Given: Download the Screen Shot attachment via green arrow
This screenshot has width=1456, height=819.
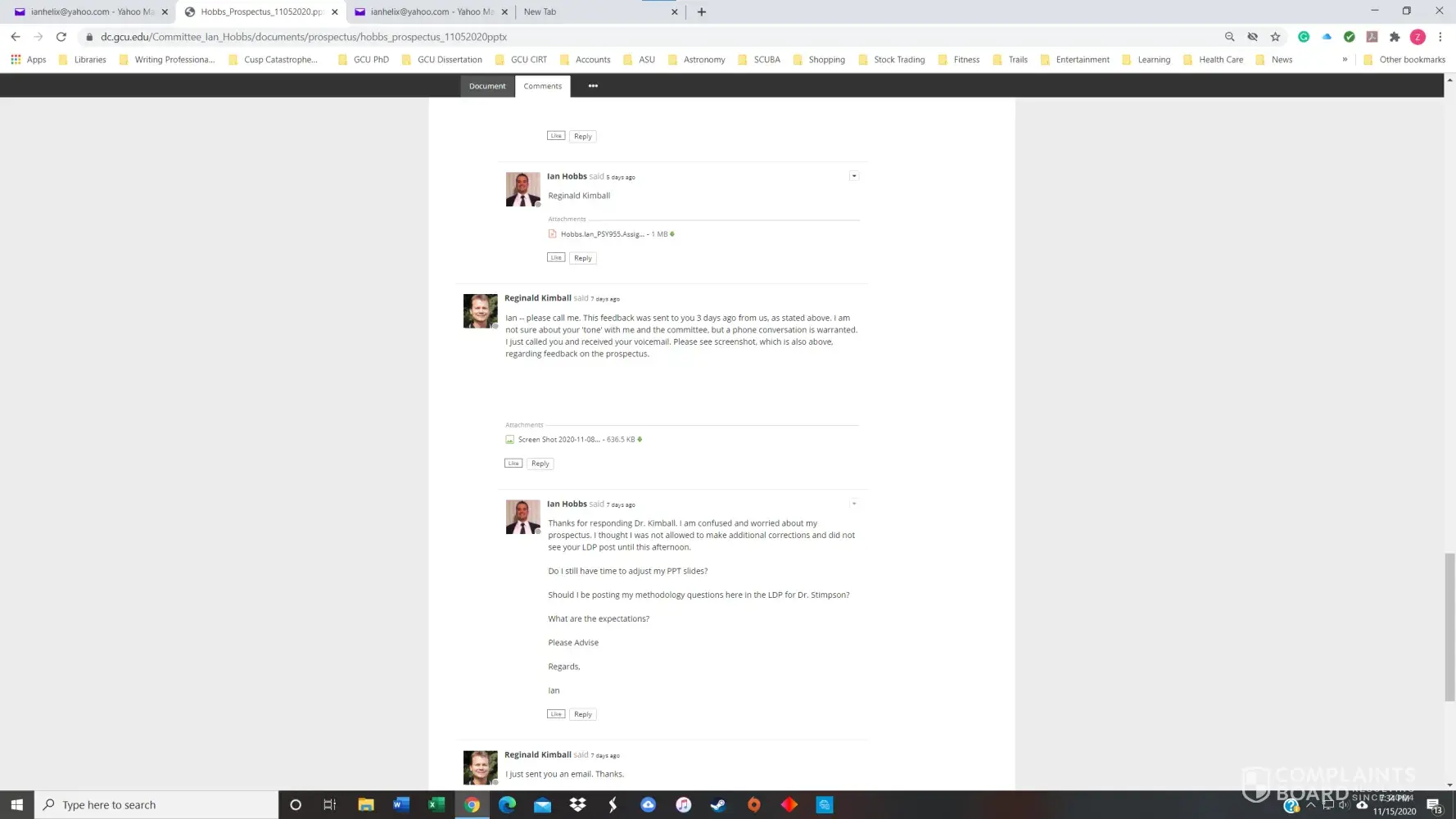Looking at the screenshot, I should click(640, 440).
